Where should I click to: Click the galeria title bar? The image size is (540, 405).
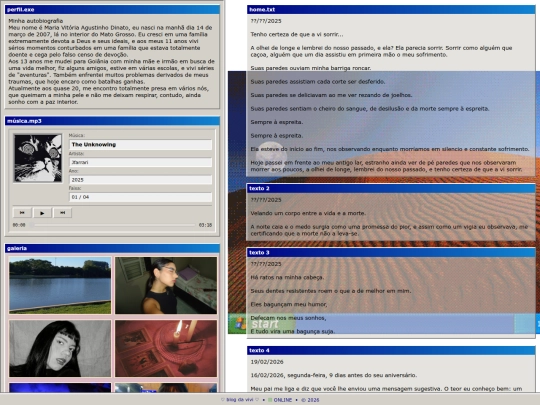(112, 248)
